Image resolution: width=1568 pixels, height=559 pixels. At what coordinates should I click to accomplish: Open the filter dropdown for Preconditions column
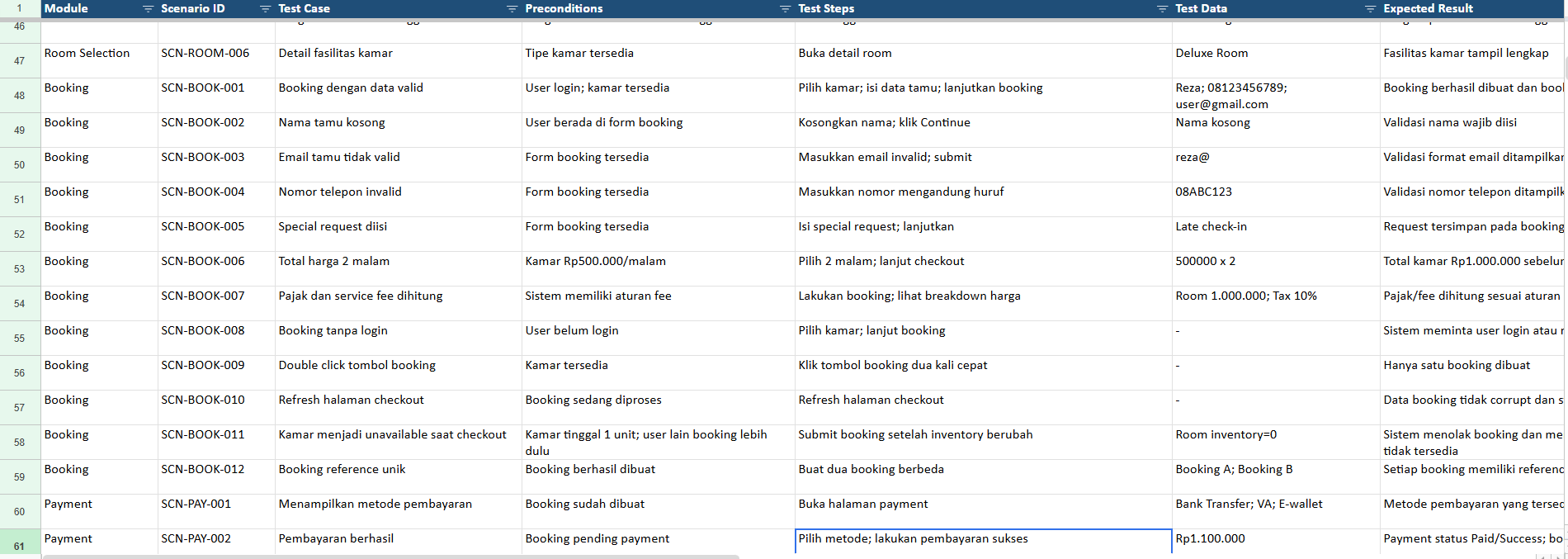coord(785,9)
